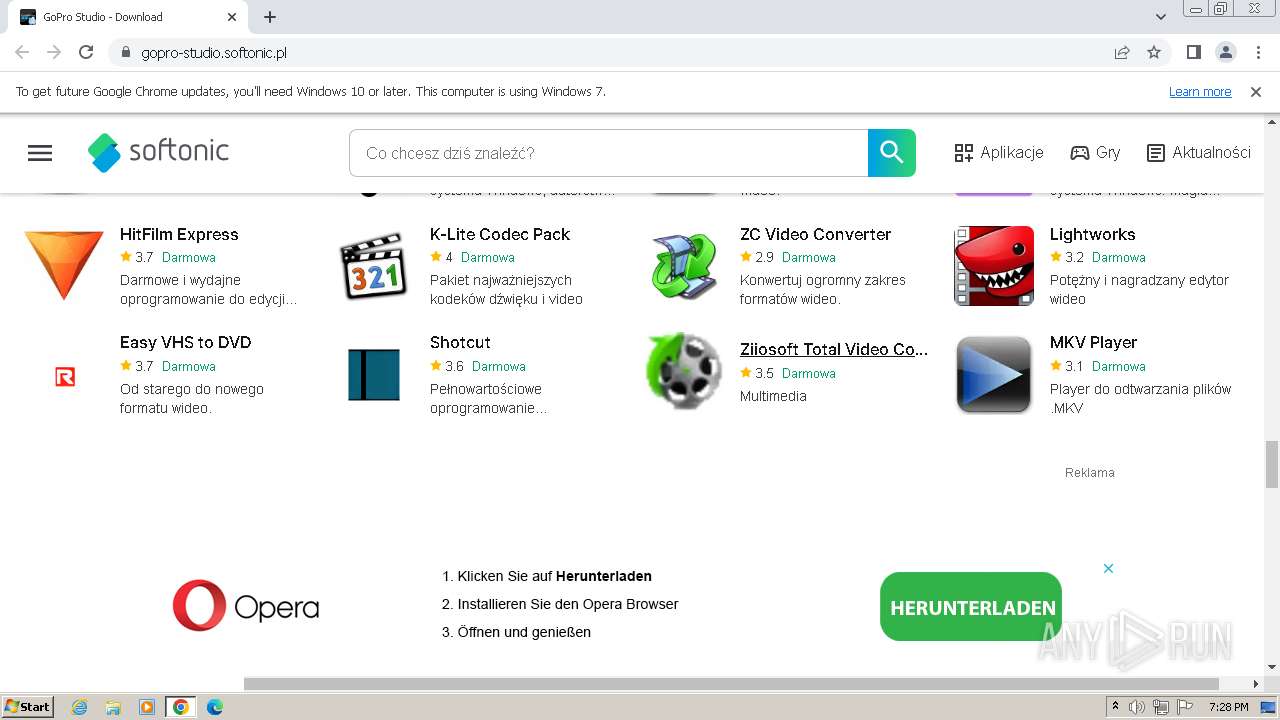Go forward in the browser history

54,52
